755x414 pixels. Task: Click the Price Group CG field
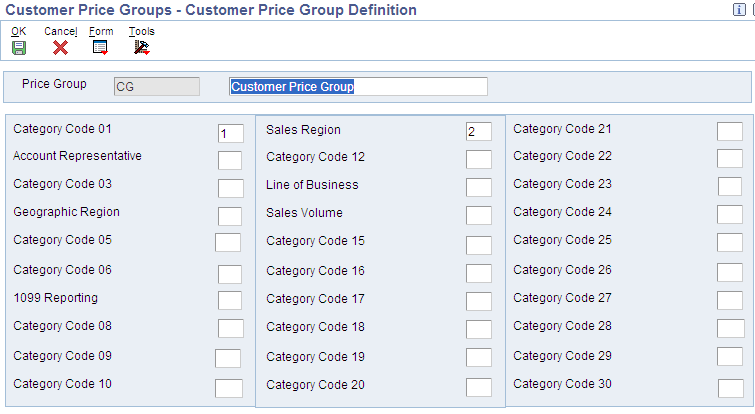[x=156, y=87]
